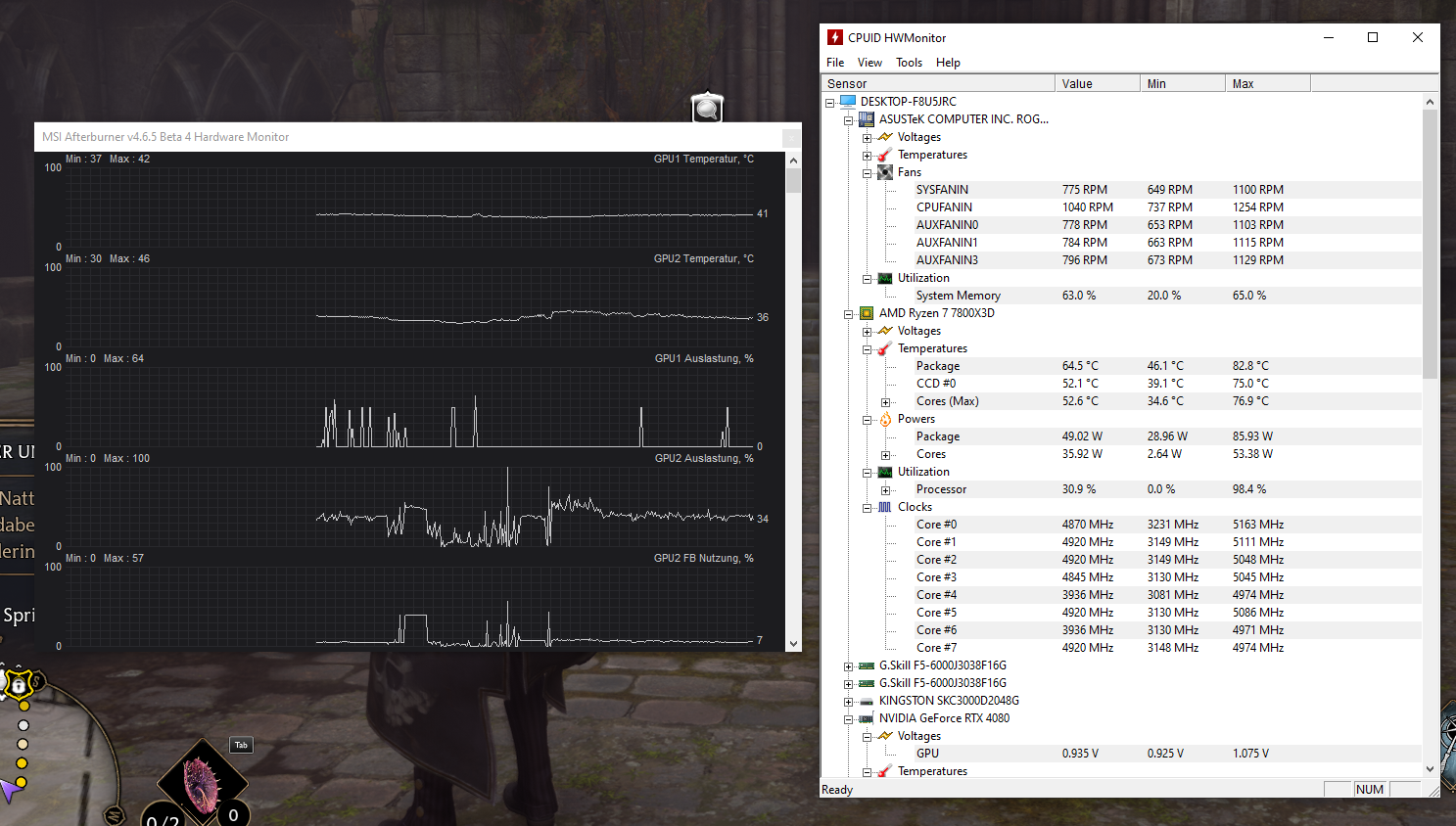Click the Value column header
Viewport: 1456px width, 826px height.
(x=1098, y=83)
